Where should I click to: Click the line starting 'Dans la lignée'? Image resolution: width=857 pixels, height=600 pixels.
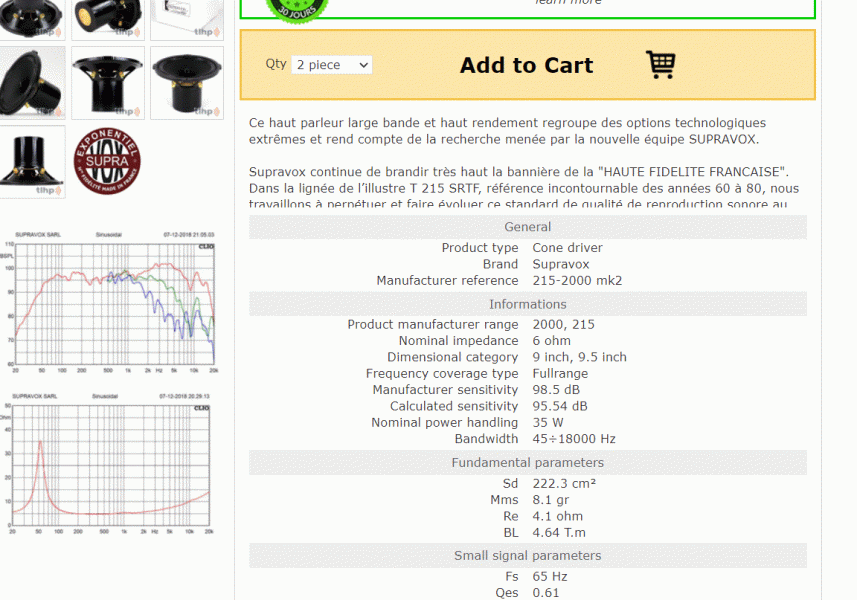point(524,188)
